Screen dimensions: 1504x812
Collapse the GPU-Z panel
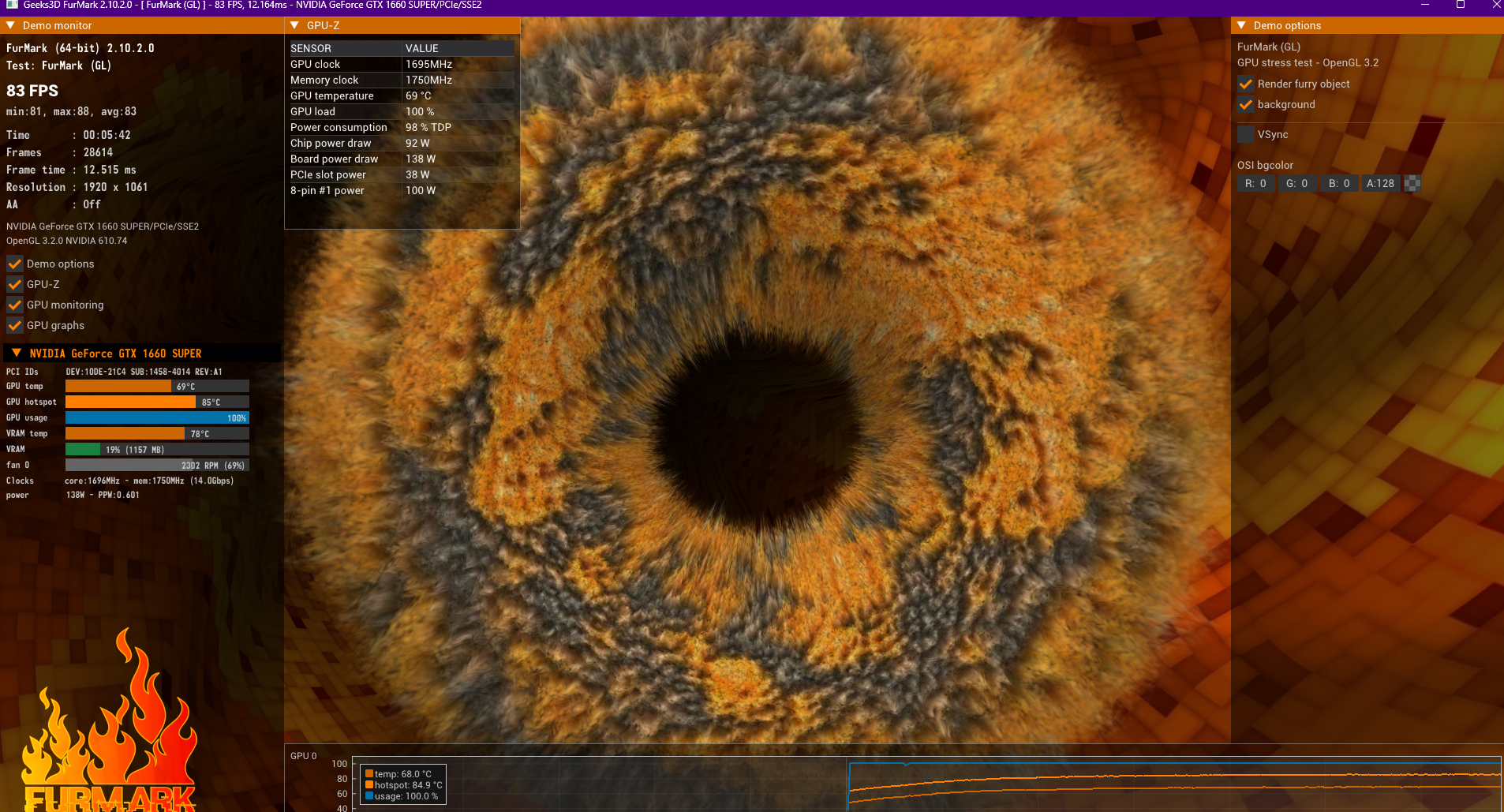[x=295, y=25]
